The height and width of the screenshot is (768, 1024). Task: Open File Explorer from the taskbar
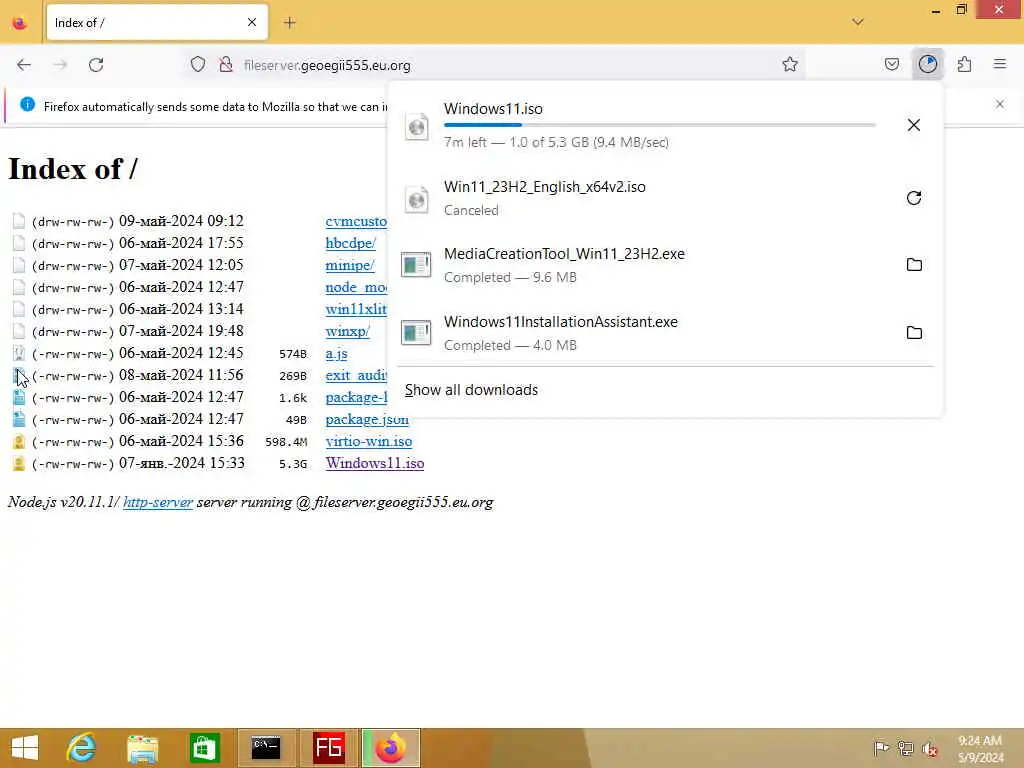[x=142, y=748]
